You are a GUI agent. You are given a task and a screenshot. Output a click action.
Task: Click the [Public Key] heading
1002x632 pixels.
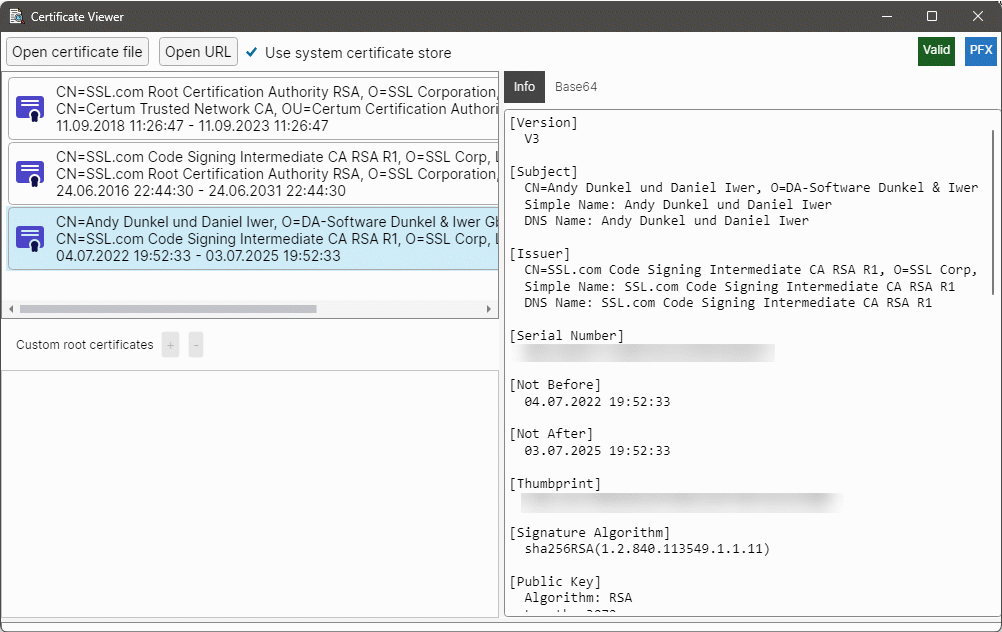click(555, 582)
